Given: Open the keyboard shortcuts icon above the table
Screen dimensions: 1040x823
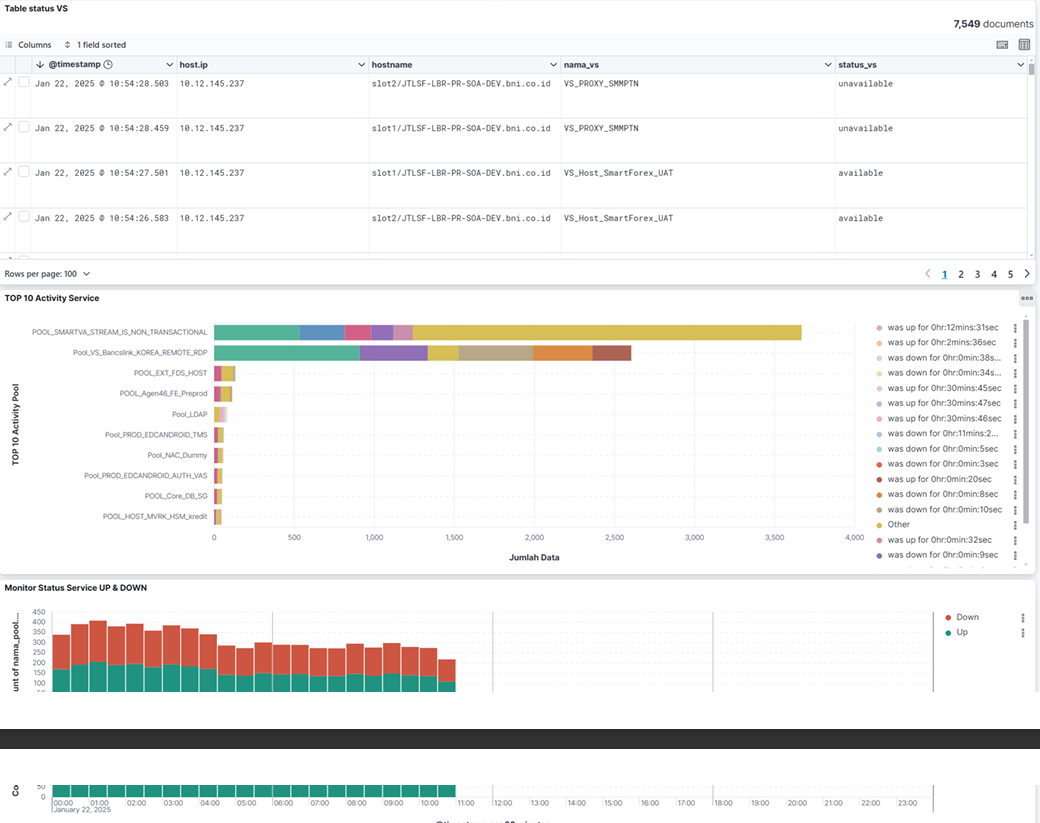Looking at the screenshot, I should (1002, 45).
